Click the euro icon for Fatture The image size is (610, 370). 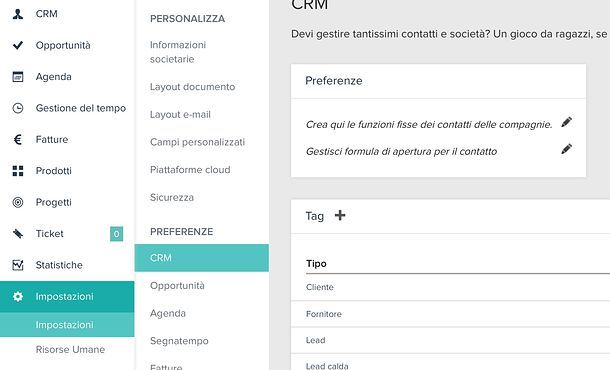tap(18, 139)
